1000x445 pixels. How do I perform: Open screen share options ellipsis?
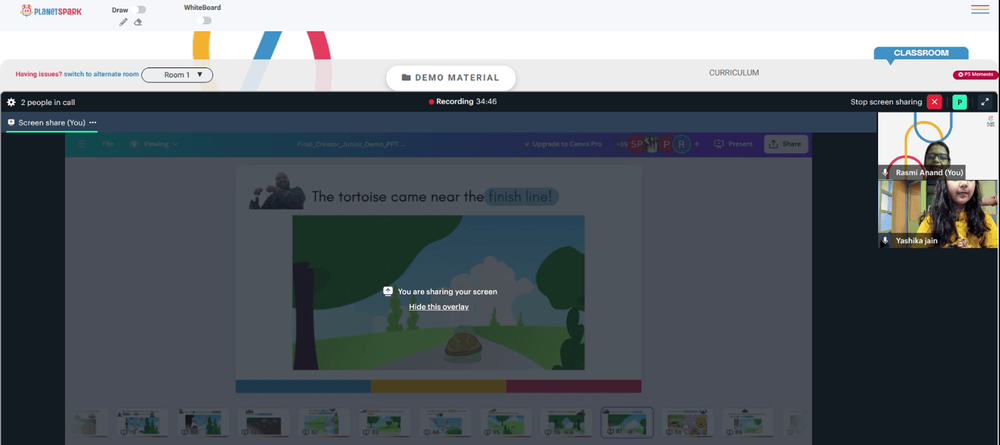point(93,122)
